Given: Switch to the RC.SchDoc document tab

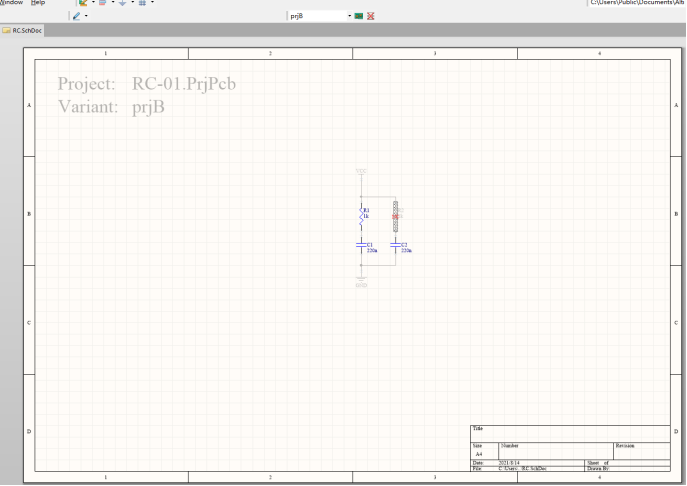Looking at the screenshot, I should (x=22, y=30).
